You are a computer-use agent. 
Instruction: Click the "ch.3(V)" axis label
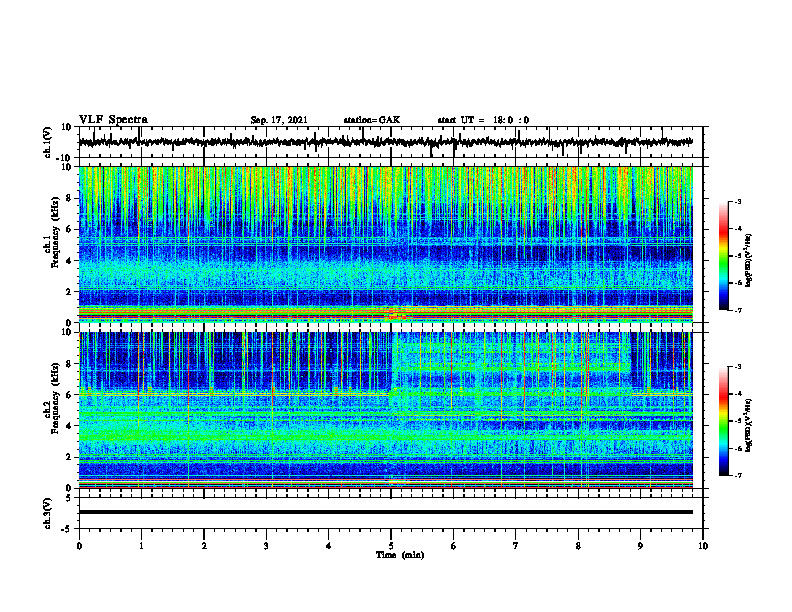click(x=48, y=514)
